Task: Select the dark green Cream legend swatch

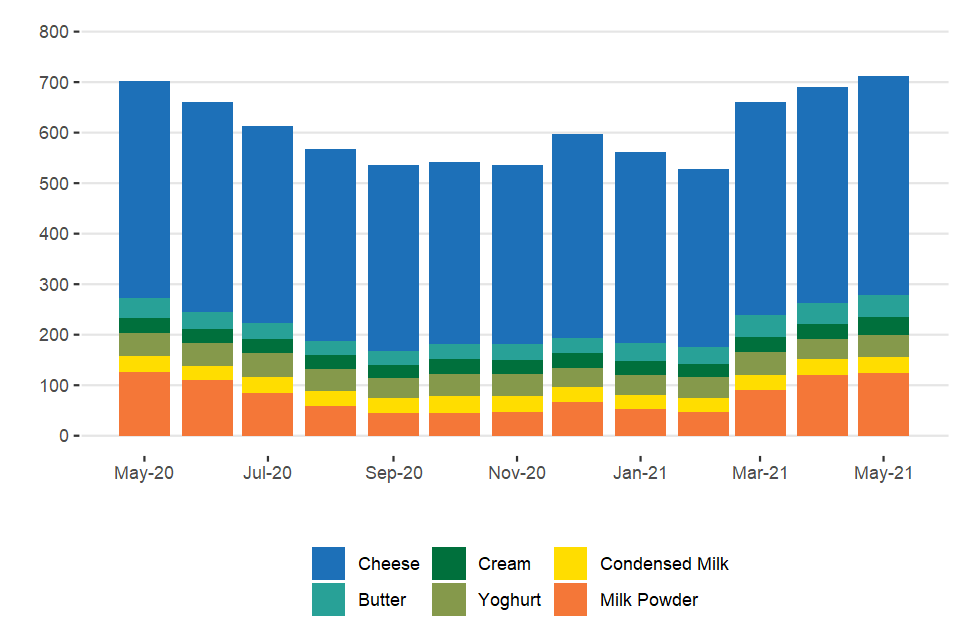Action: [449, 564]
